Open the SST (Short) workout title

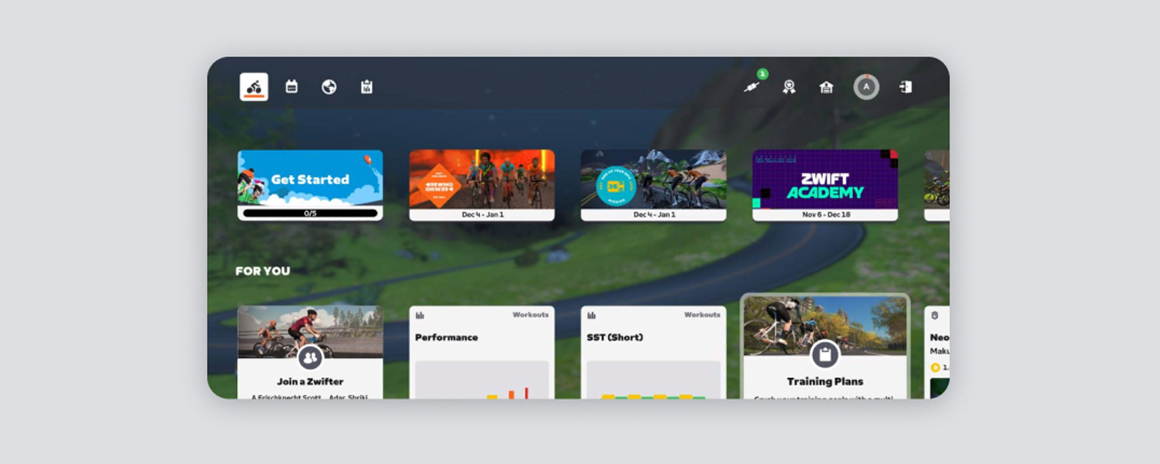pos(617,337)
